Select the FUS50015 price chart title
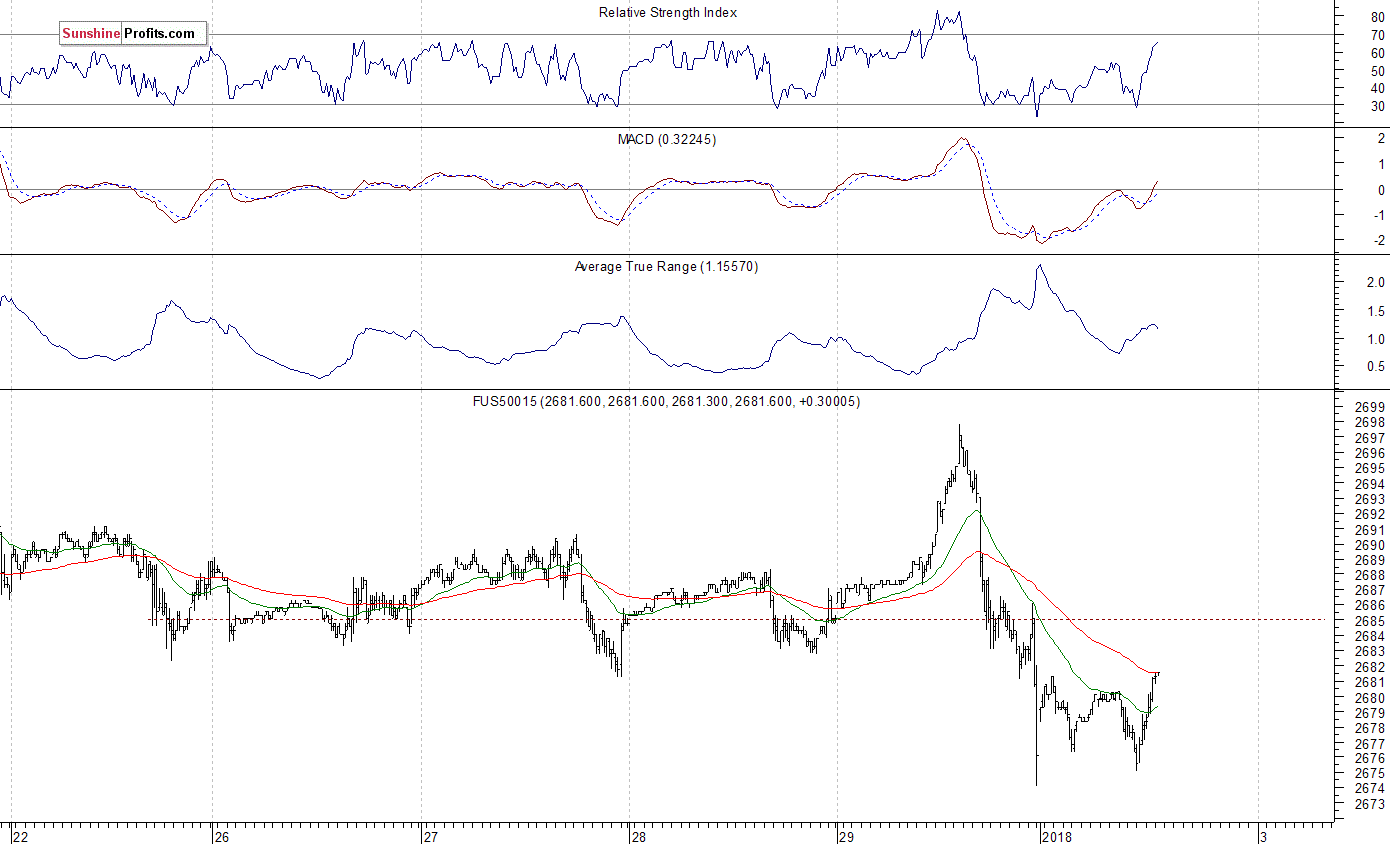The height and width of the screenshot is (844, 1390). [x=666, y=401]
